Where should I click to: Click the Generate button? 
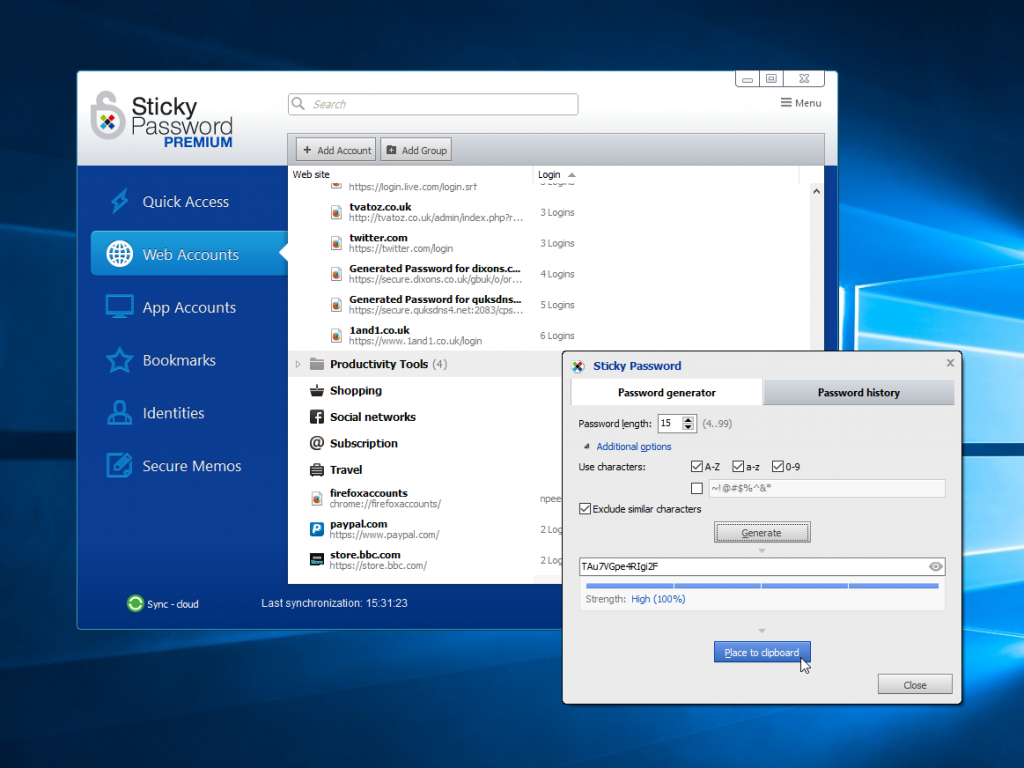(761, 533)
